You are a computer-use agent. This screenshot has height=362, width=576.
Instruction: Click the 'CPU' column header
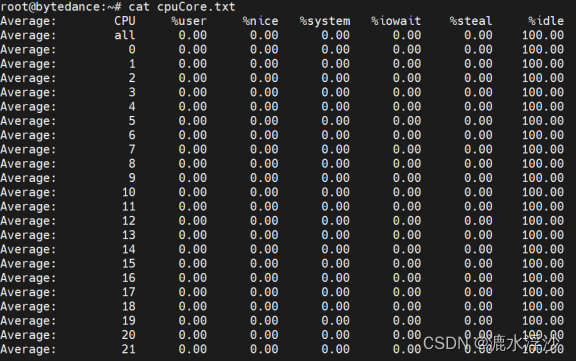point(125,21)
